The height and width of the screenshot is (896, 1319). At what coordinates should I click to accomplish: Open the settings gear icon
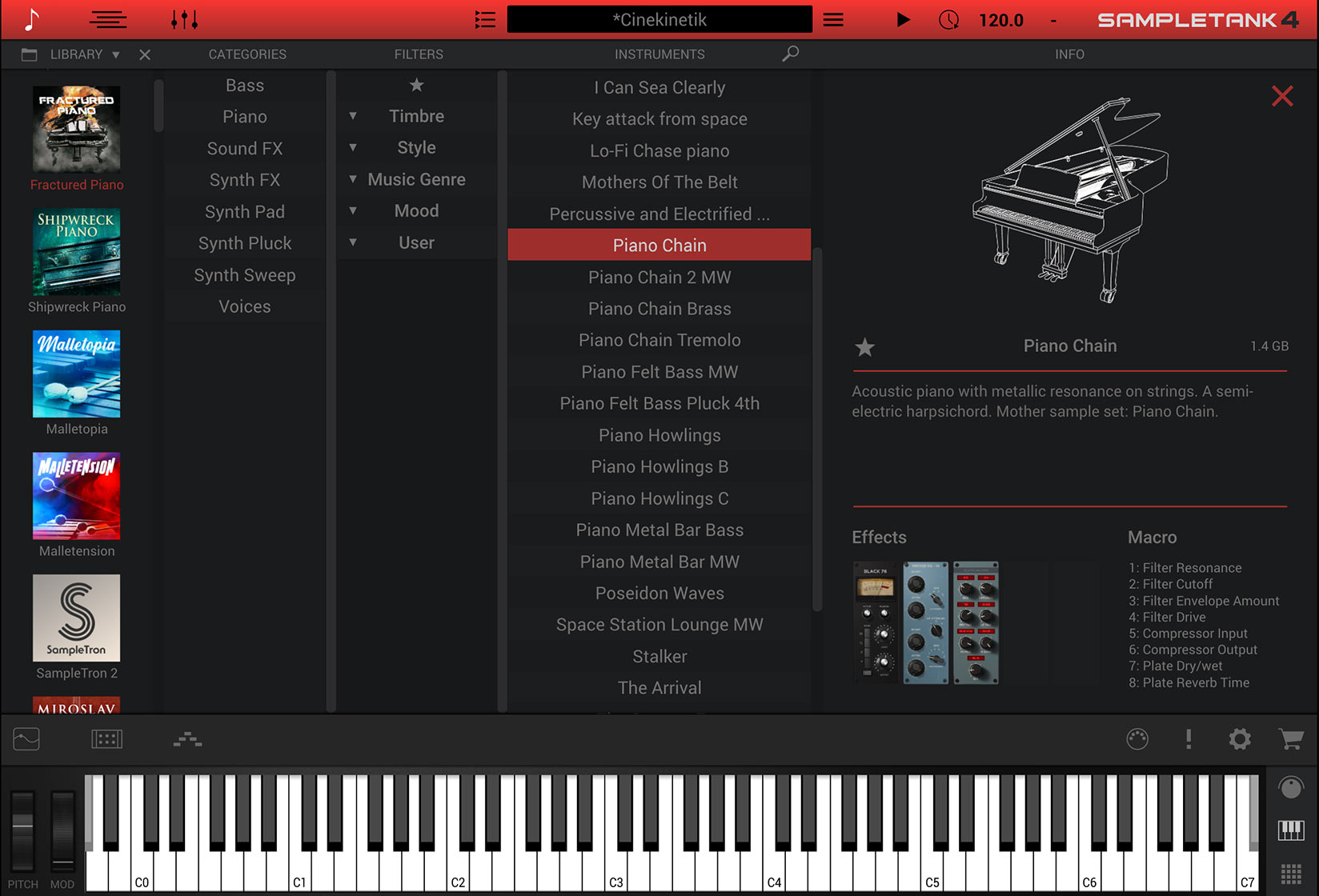(1240, 740)
